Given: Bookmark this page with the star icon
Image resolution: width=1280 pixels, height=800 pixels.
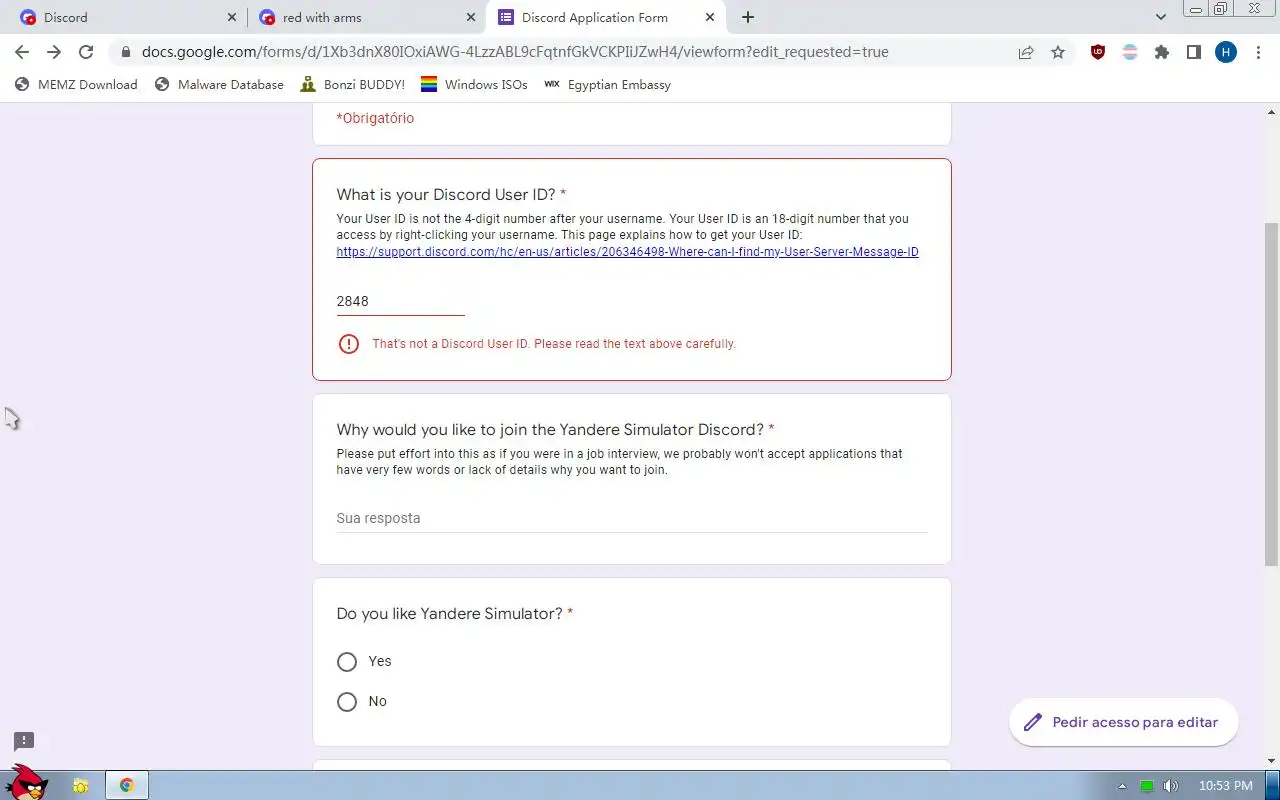Looking at the screenshot, I should 1058,52.
